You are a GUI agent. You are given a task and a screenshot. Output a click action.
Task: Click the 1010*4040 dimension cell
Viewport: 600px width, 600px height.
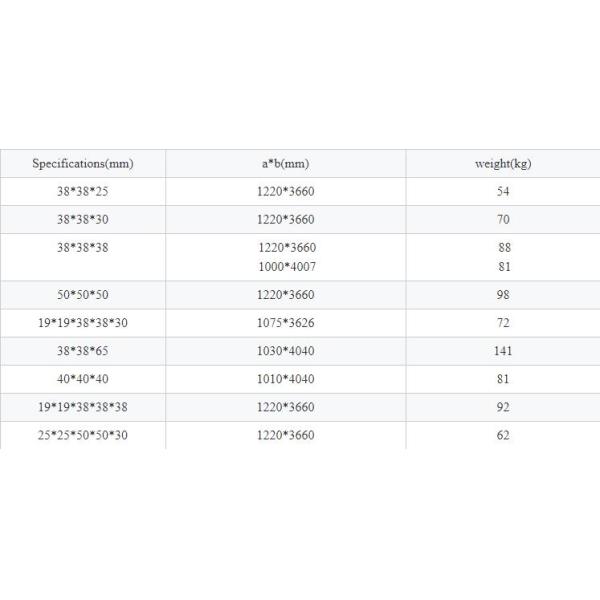[286, 379]
